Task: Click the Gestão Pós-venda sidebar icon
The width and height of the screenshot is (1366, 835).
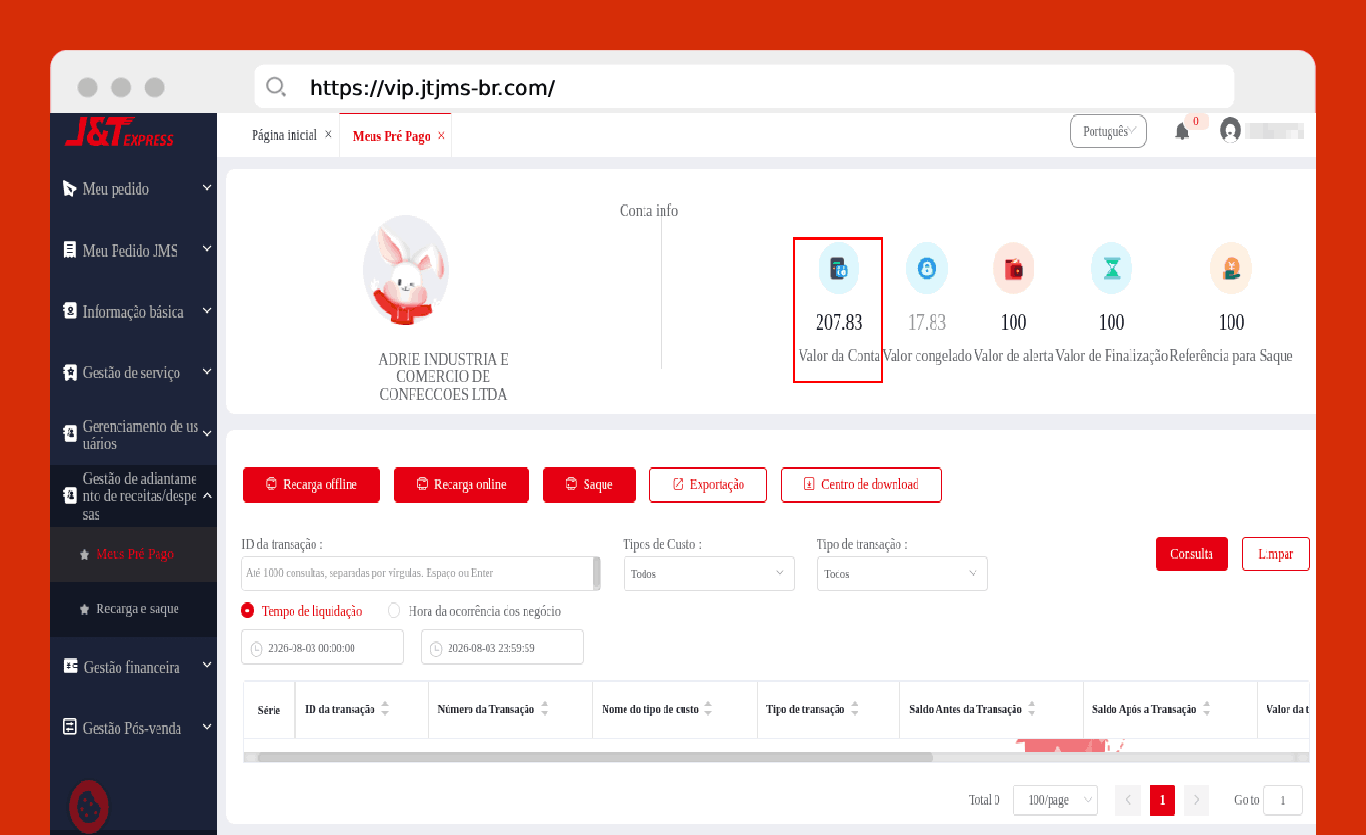Action: (x=69, y=727)
